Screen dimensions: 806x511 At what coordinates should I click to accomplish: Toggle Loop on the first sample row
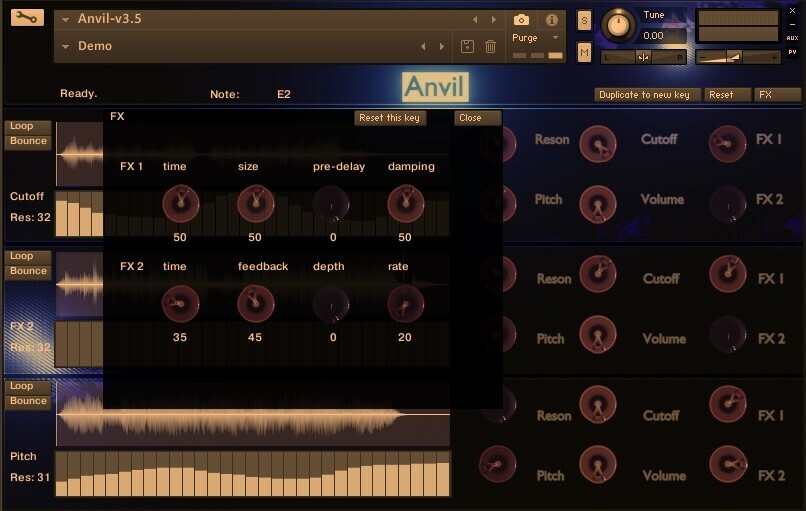[28, 126]
